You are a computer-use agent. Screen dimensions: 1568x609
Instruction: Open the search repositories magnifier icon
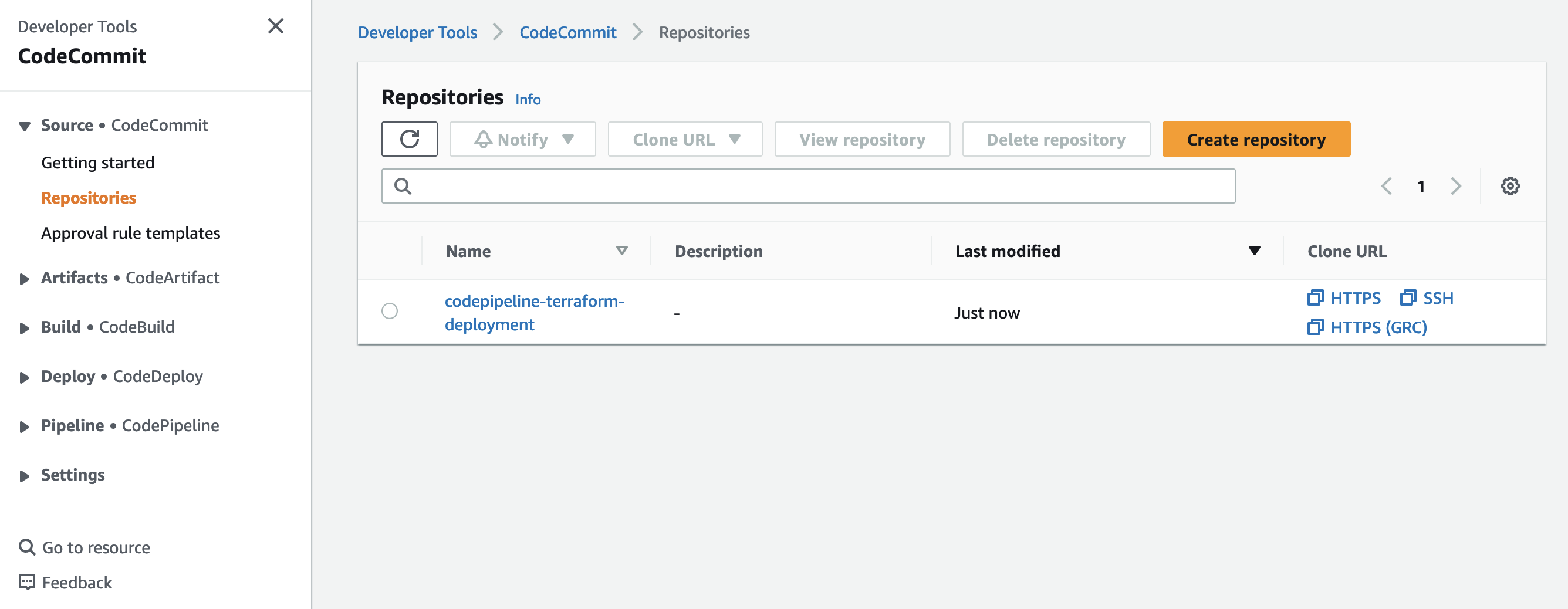(x=403, y=185)
